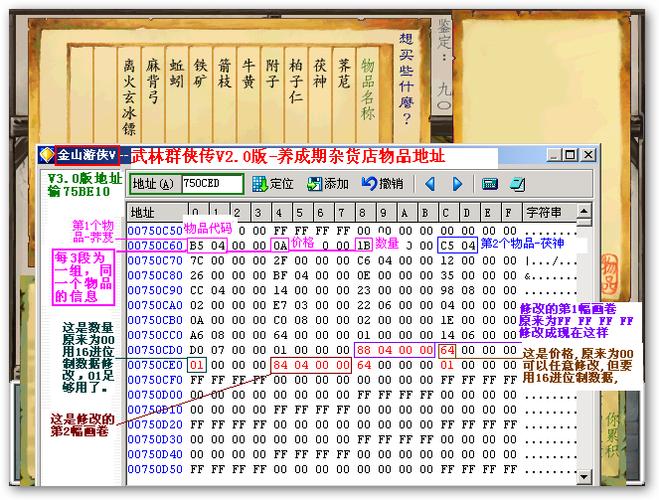659x500 pixels.
Task: Select address row 00750D10
Action: (155, 410)
